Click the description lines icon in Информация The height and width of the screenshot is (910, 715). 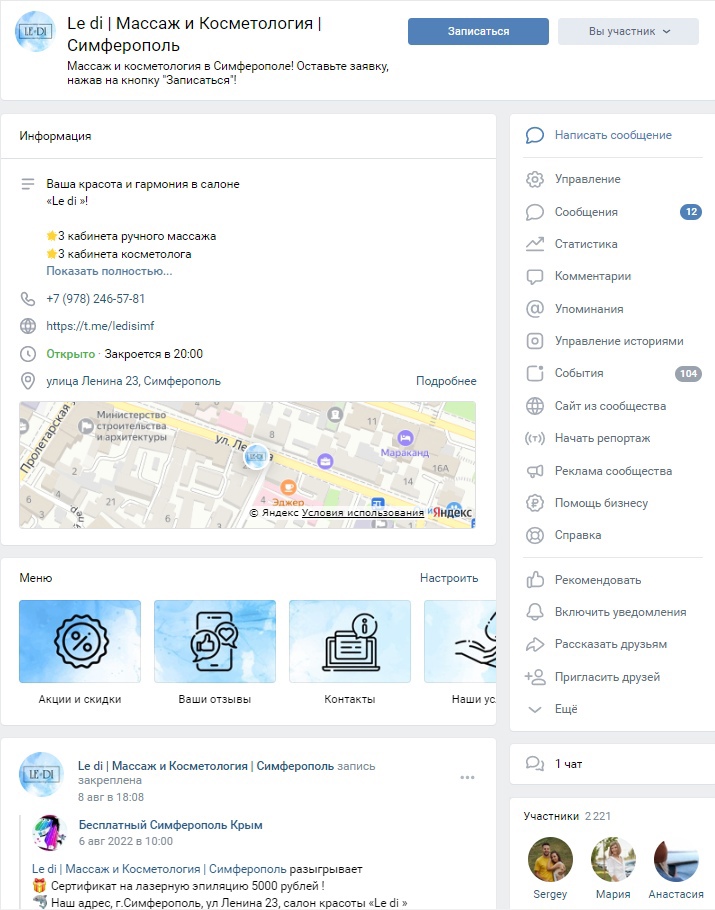pyautogui.click(x=28, y=184)
